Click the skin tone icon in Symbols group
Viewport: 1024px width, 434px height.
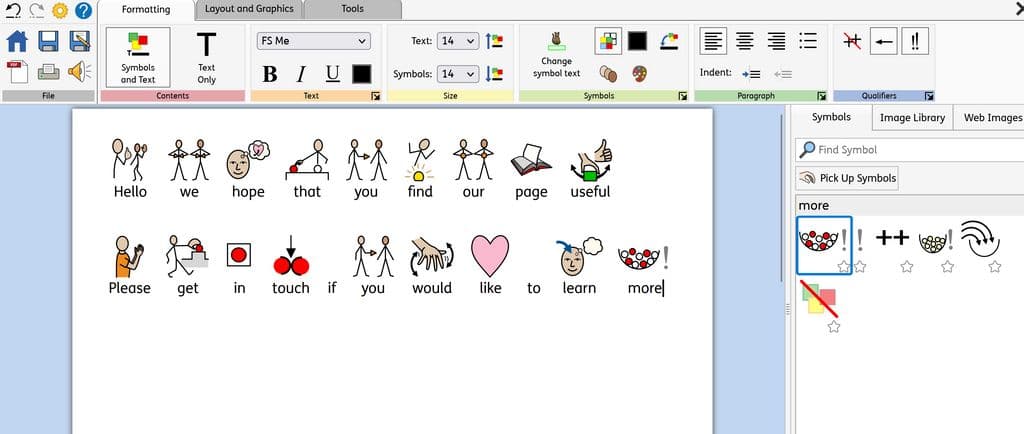point(606,74)
